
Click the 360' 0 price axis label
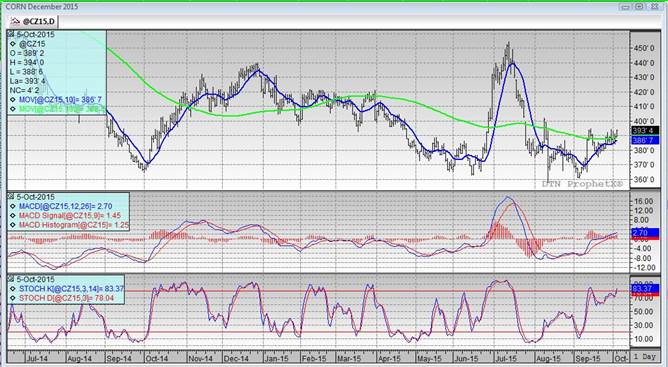(644, 179)
